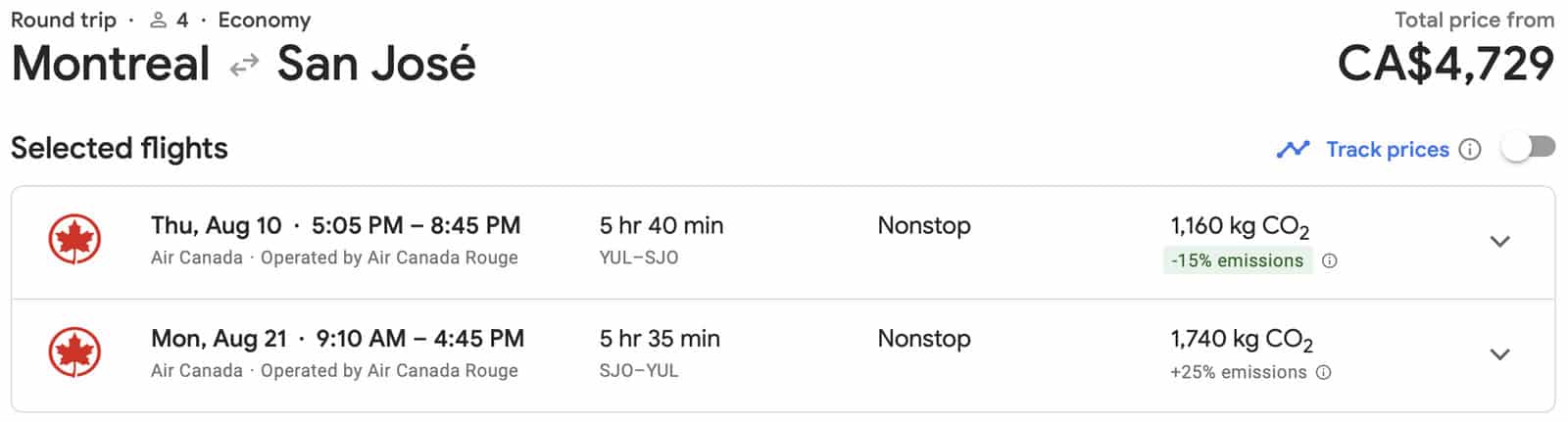Screen dimensions: 1568x422
Task: Toggle the Track prices switch
Action: [x=1528, y=148]
